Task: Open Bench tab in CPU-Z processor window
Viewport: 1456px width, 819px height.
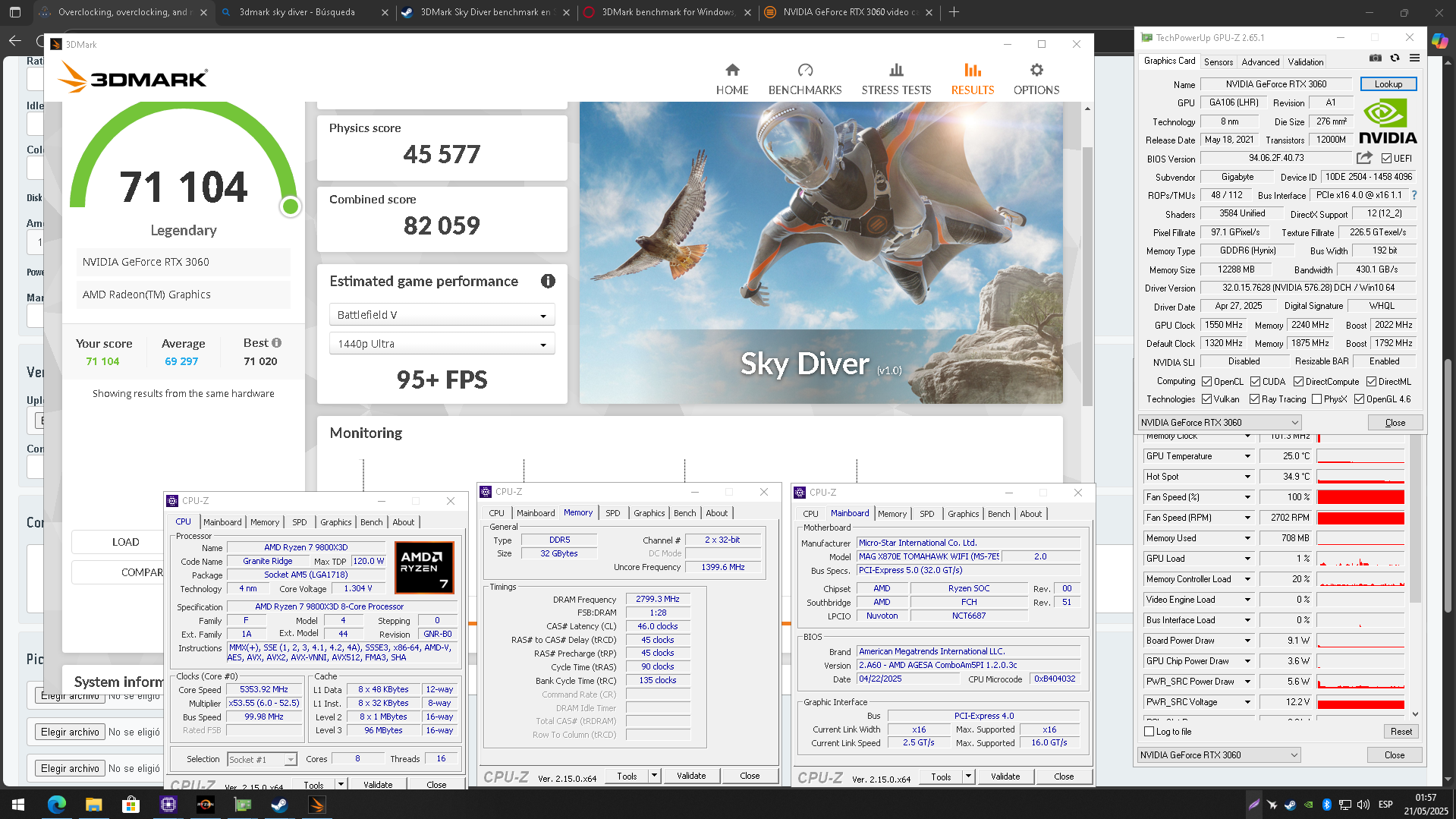Action: 371,522
